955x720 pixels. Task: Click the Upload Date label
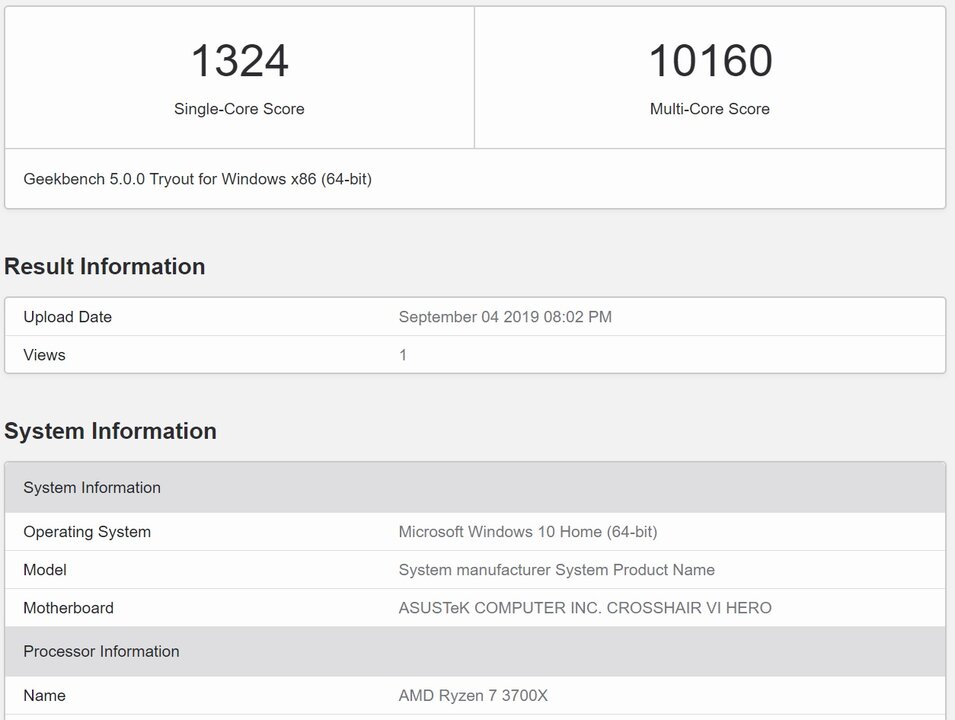pyautogui.click(x=68, y=317)
